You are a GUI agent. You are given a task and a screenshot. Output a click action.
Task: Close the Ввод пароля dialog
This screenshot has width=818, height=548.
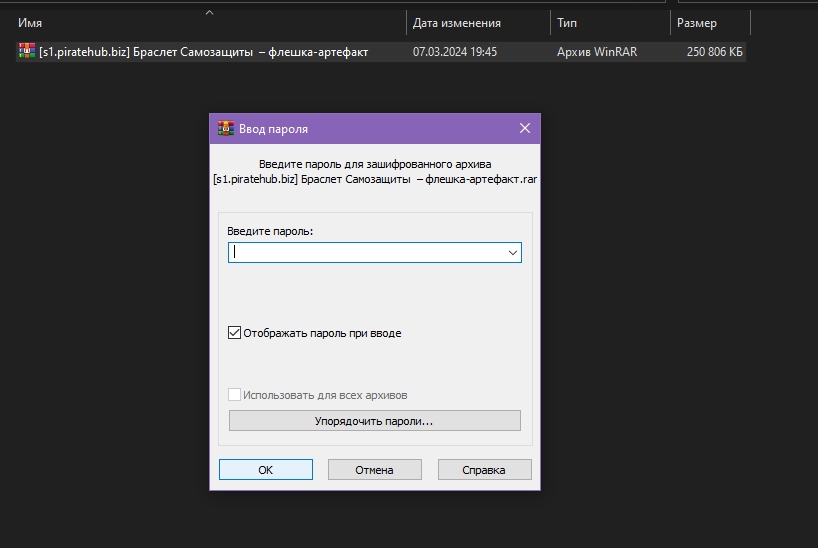[525, 128]
